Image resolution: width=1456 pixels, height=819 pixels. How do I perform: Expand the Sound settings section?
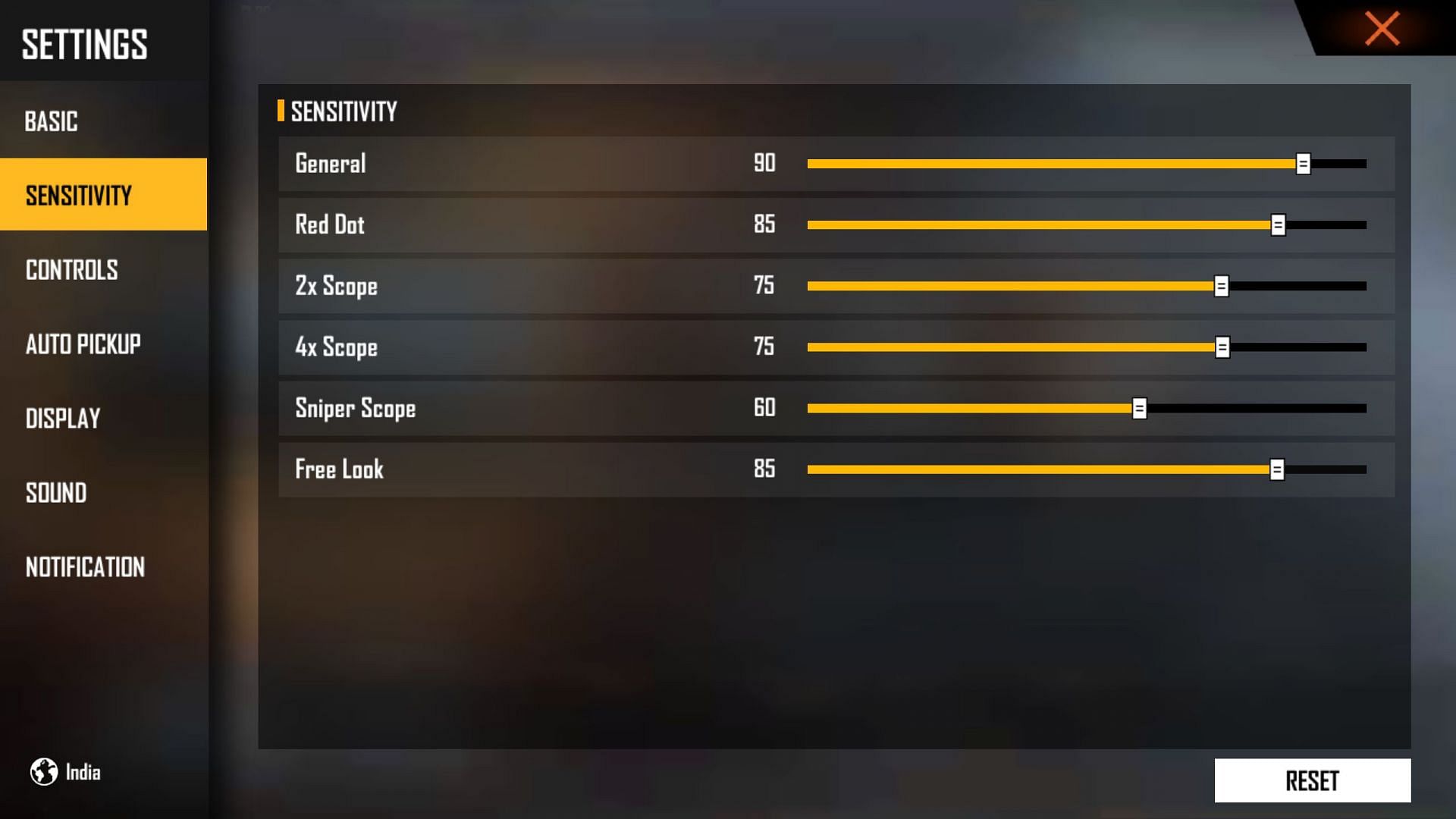(56, 492)
